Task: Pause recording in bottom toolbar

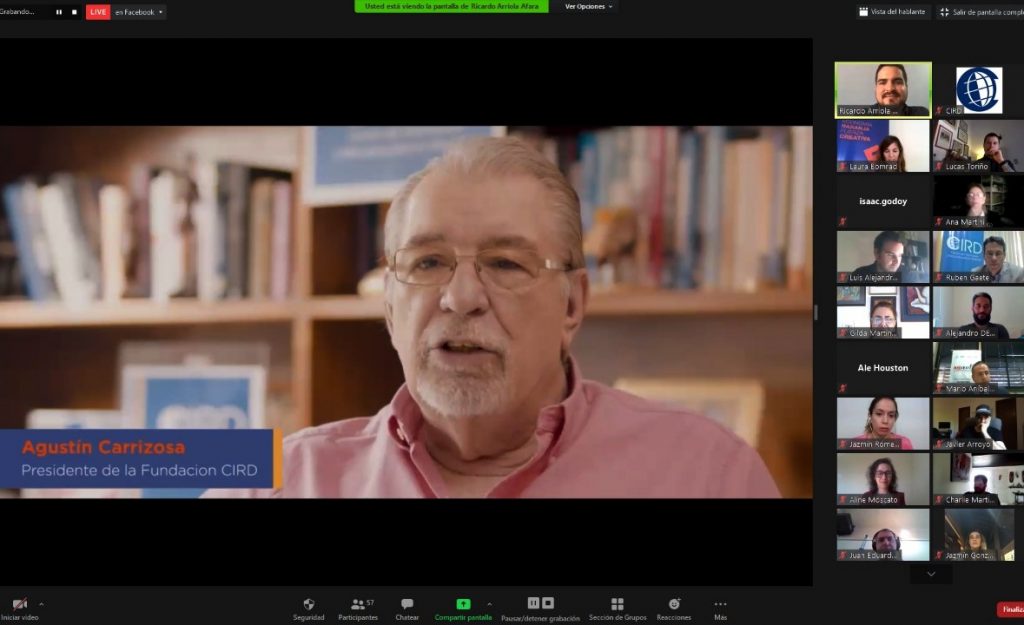Action: 534,603
